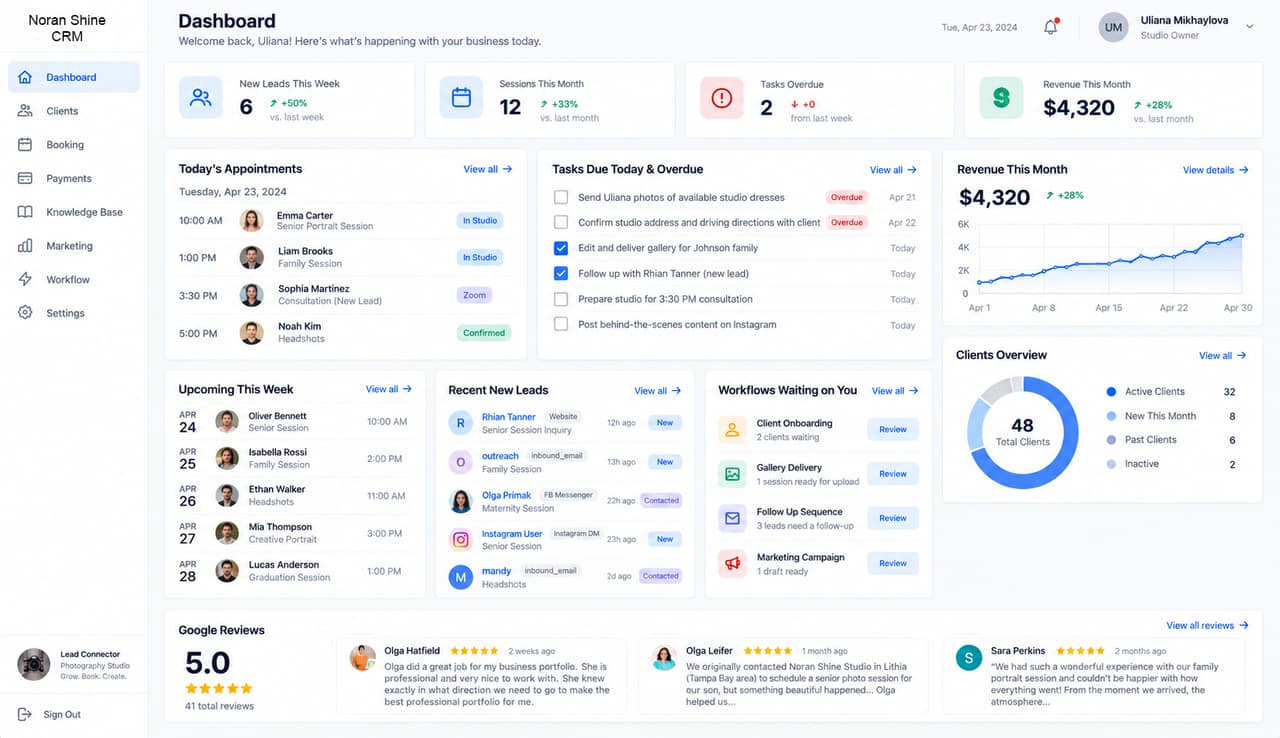Click the Marketing bar chart icon
The width and height of the screenshot is (1280, 738).
point(25,246)
